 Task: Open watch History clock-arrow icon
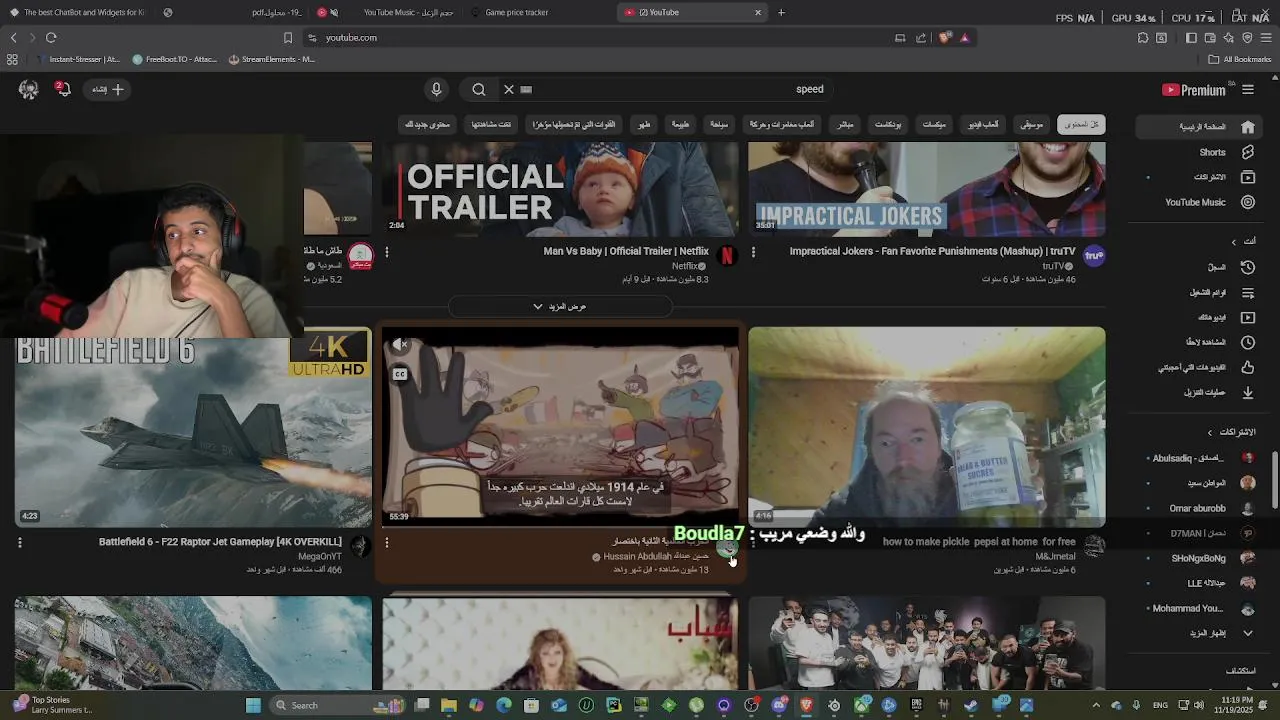(1247, 267)
